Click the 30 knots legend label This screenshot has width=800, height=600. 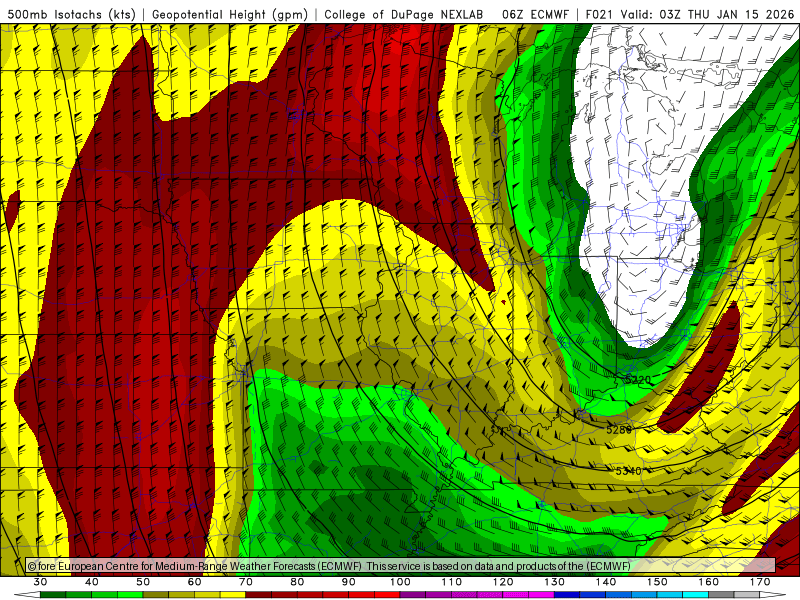tap(40, 582)
